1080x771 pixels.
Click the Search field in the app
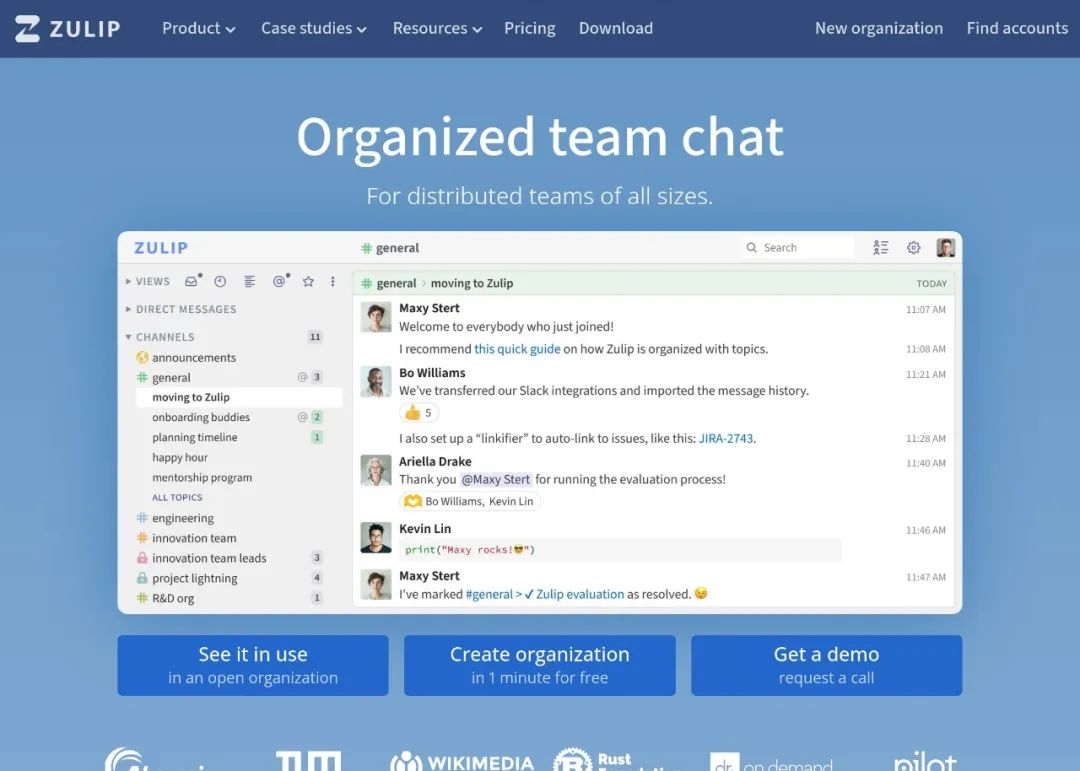pos(799,247)
